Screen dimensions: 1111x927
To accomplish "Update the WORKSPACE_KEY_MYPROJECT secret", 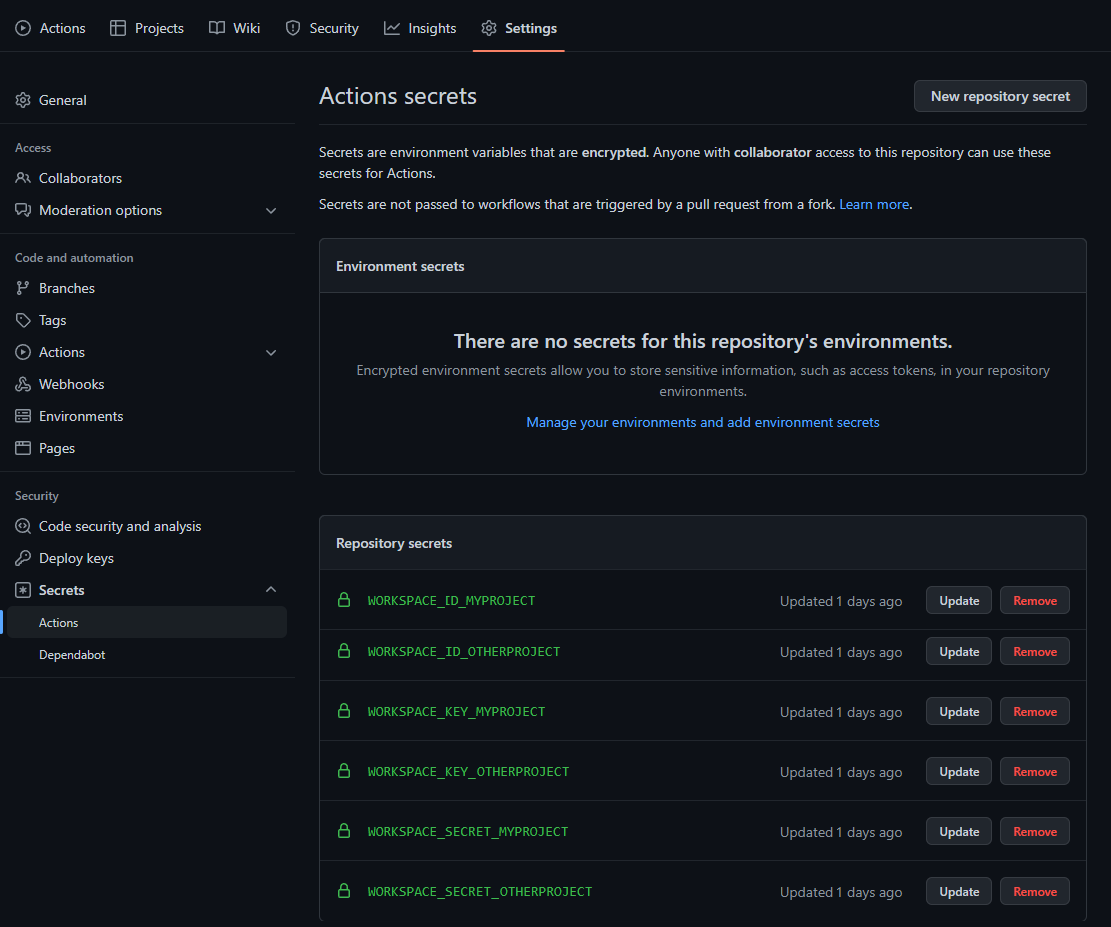I will pyautogui.click(x=958, y=712).
